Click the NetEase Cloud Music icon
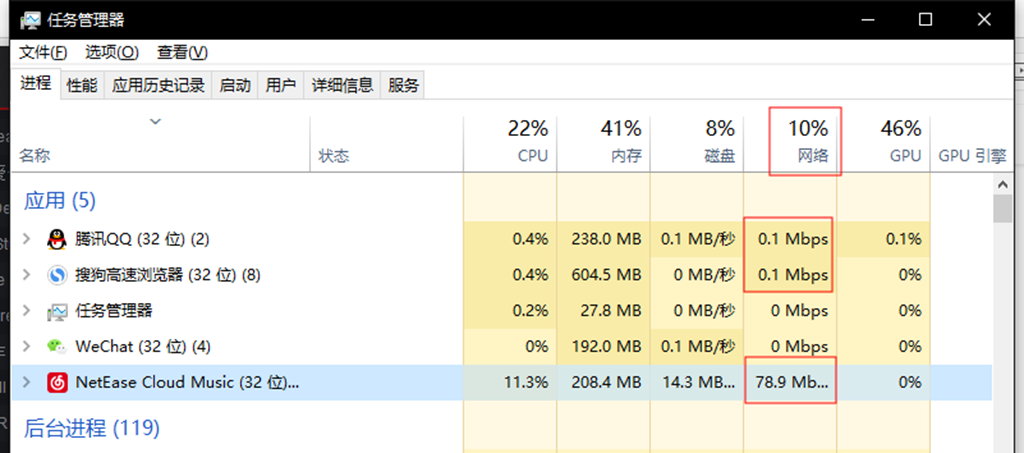The width and height of the screenshot is (1024, 453). coord(57,383)
